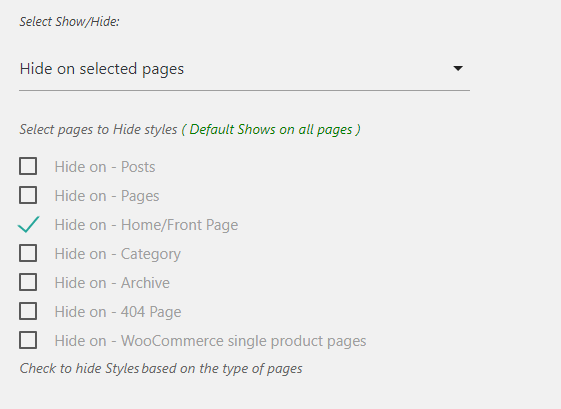
Task: Click the 'Select Show/Hide:' heading
Action: pyautogui.click(x=69, y=22)
